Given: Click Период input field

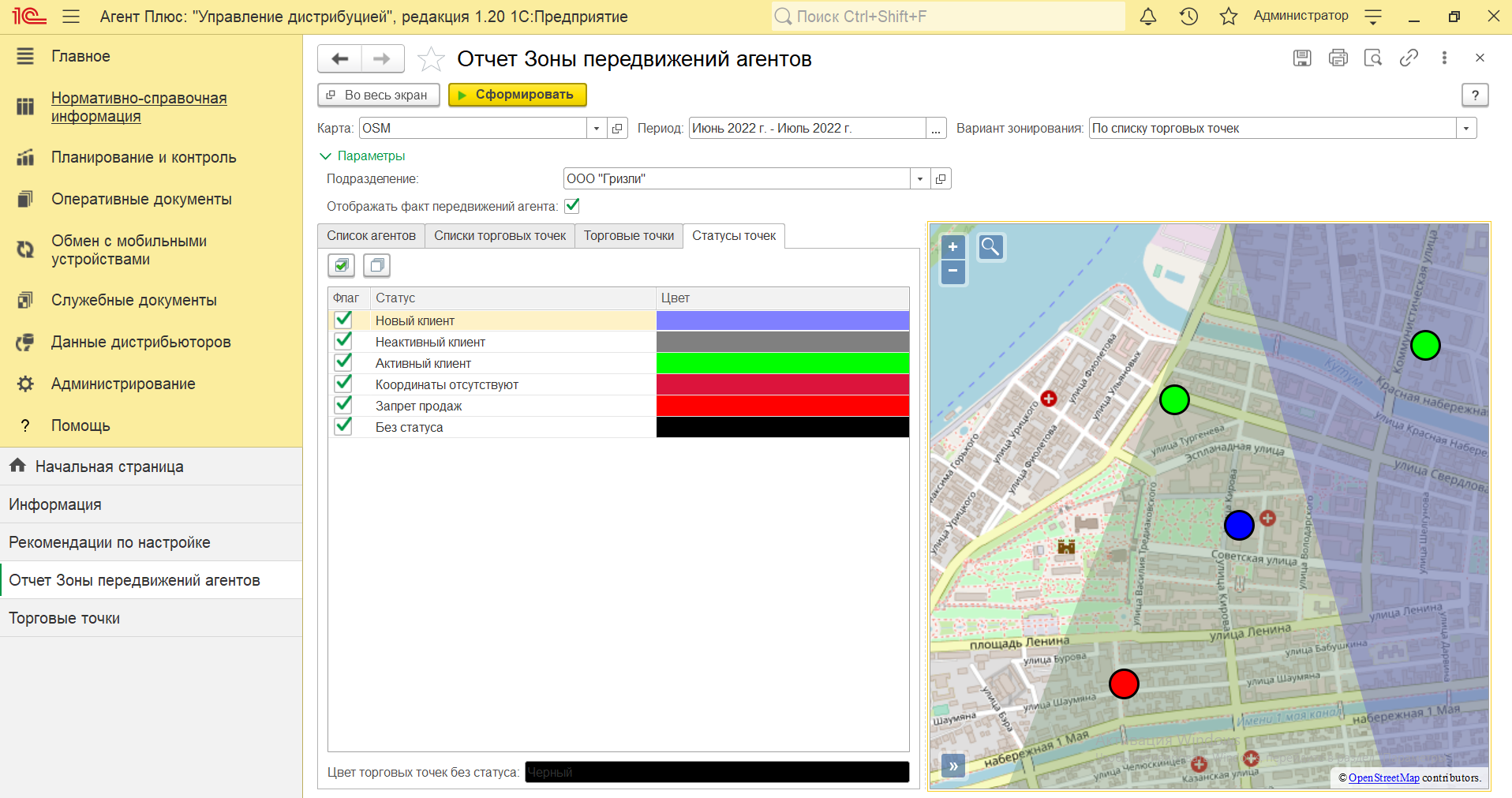Looking at the screenshot, I should pos(807,128).
